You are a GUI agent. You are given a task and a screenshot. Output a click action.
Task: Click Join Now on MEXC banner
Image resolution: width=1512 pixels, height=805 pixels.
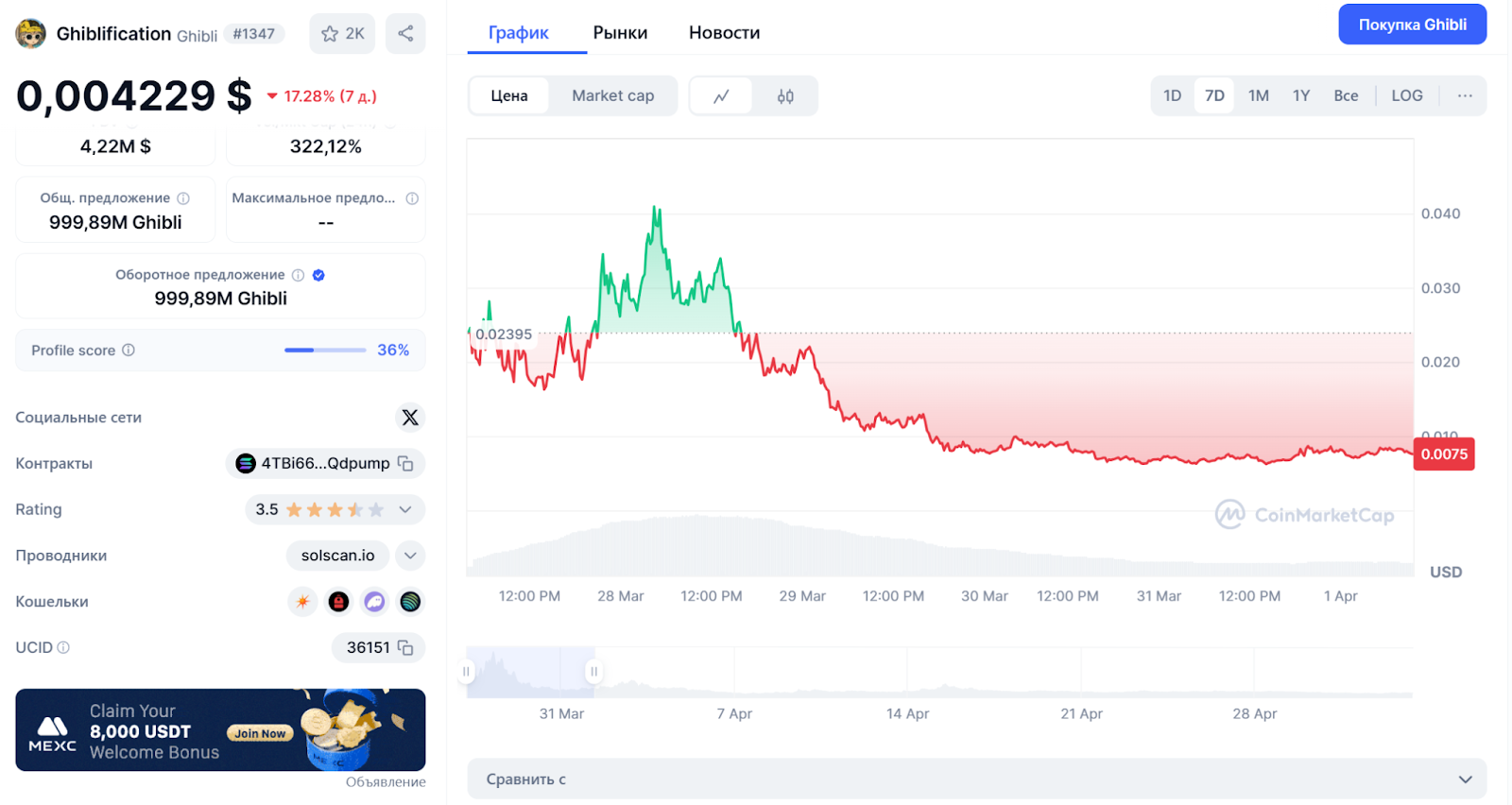click(x=260, y=733)
